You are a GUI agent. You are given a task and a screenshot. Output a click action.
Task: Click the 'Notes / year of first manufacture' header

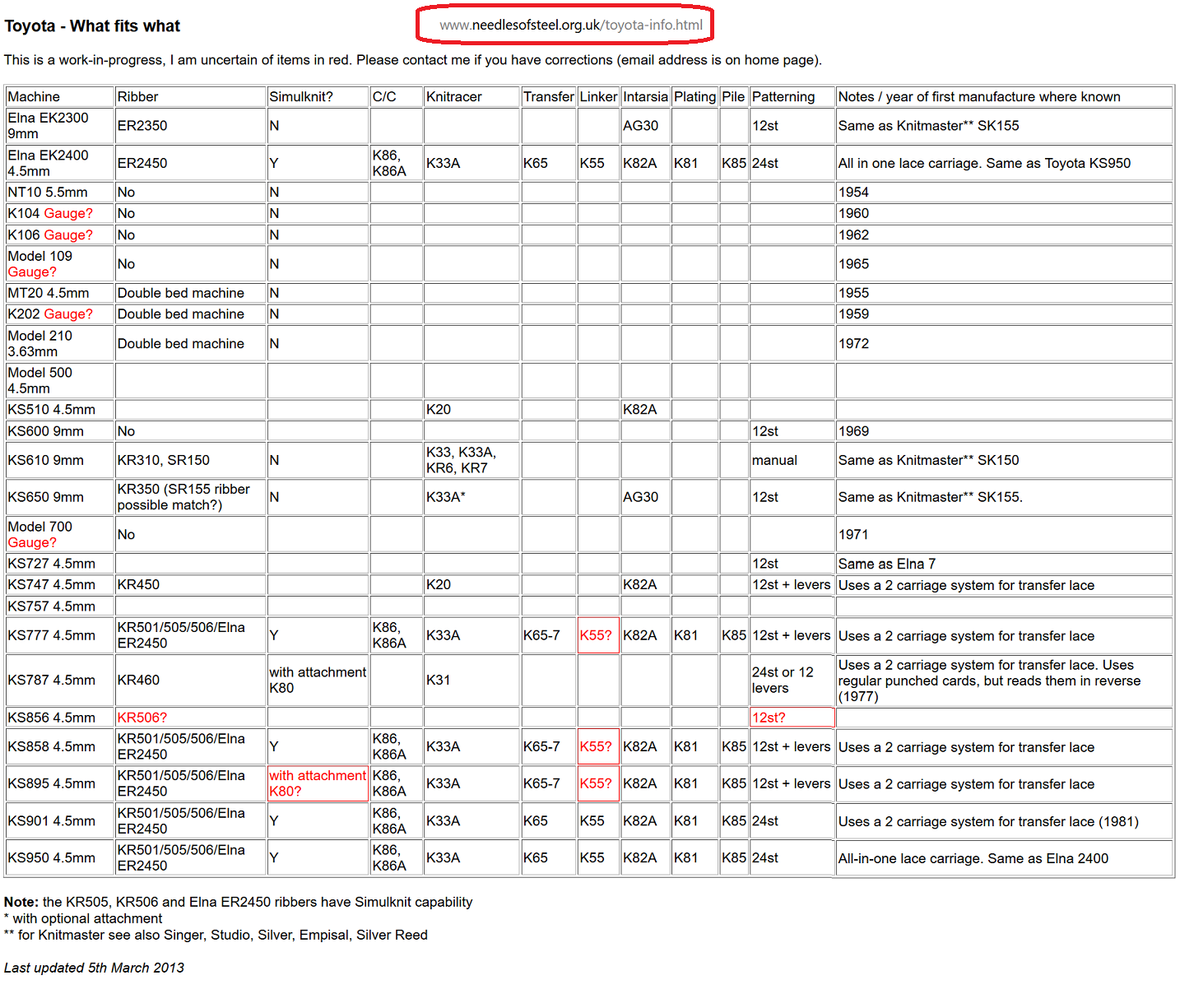(x=1004, y=96)
